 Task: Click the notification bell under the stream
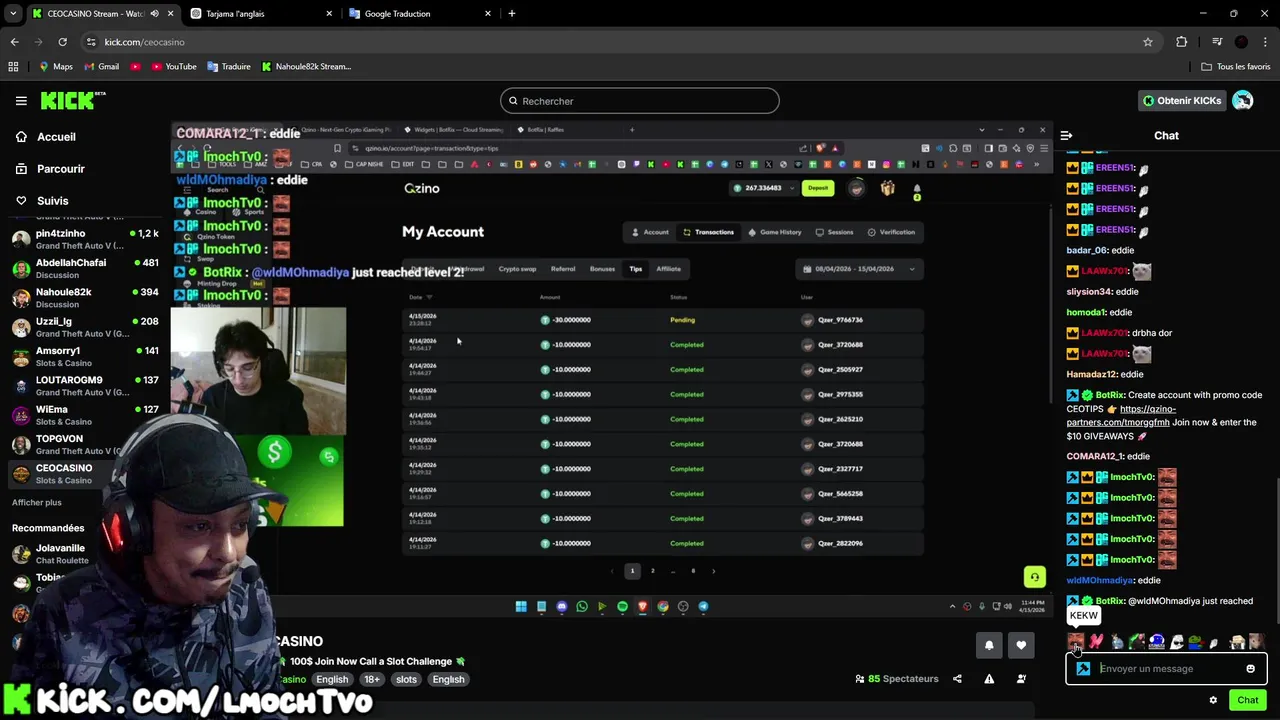click(989, 646)
